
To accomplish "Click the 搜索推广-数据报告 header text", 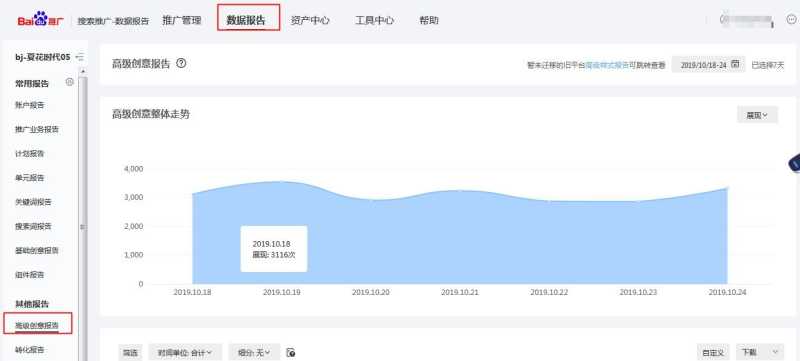I will (x=113, y=21).
